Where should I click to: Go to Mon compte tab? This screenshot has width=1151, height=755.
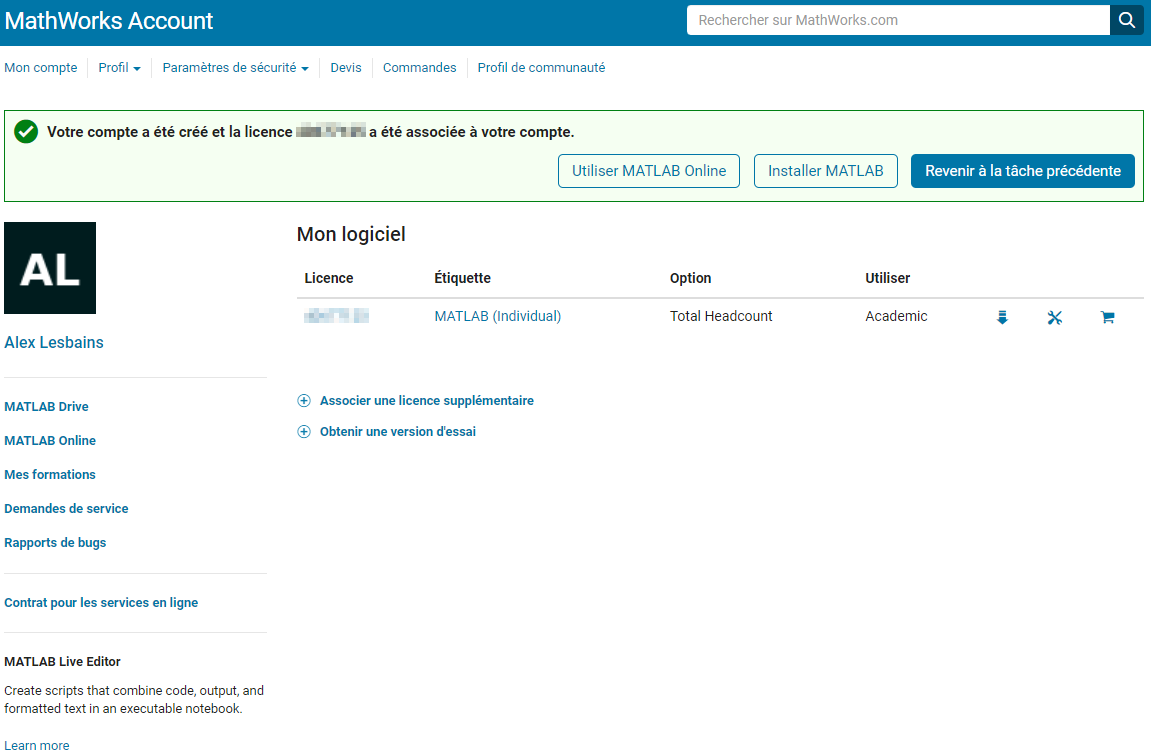tap(40, 68)
